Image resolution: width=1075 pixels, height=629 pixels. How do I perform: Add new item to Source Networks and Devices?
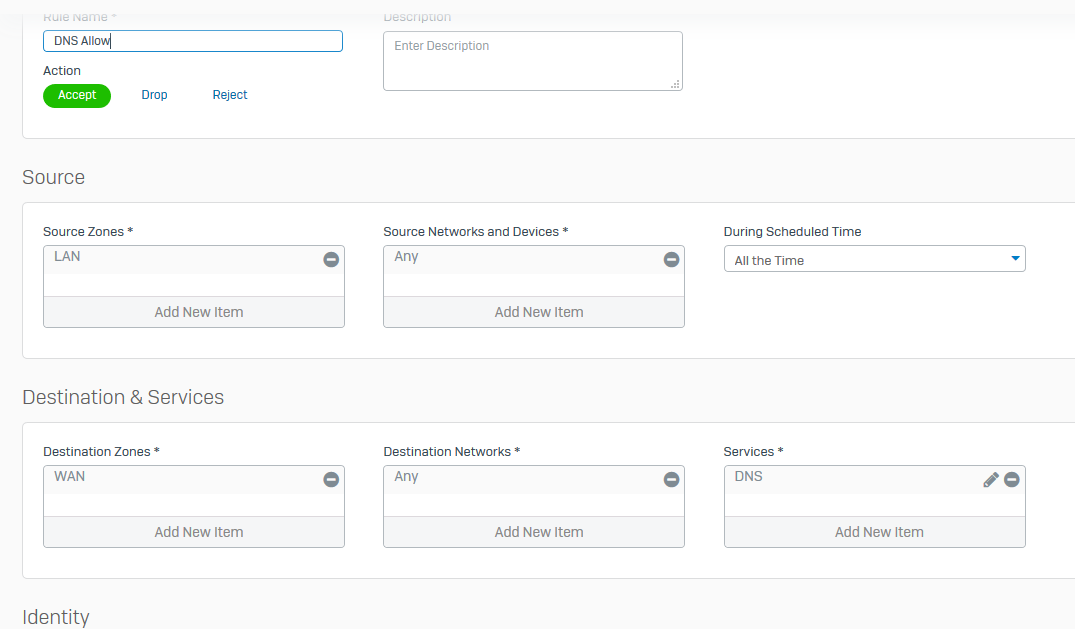538,312
